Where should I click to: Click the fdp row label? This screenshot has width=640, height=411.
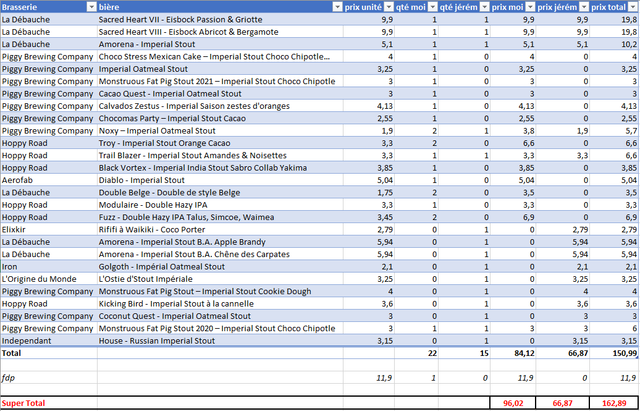pos(8,378)
